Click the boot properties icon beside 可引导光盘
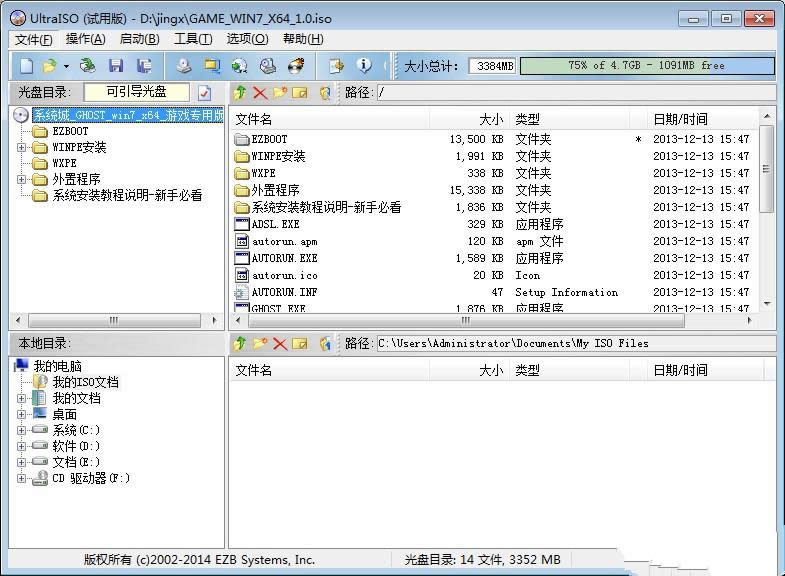 pyautogui.click(x=204, y=93)
